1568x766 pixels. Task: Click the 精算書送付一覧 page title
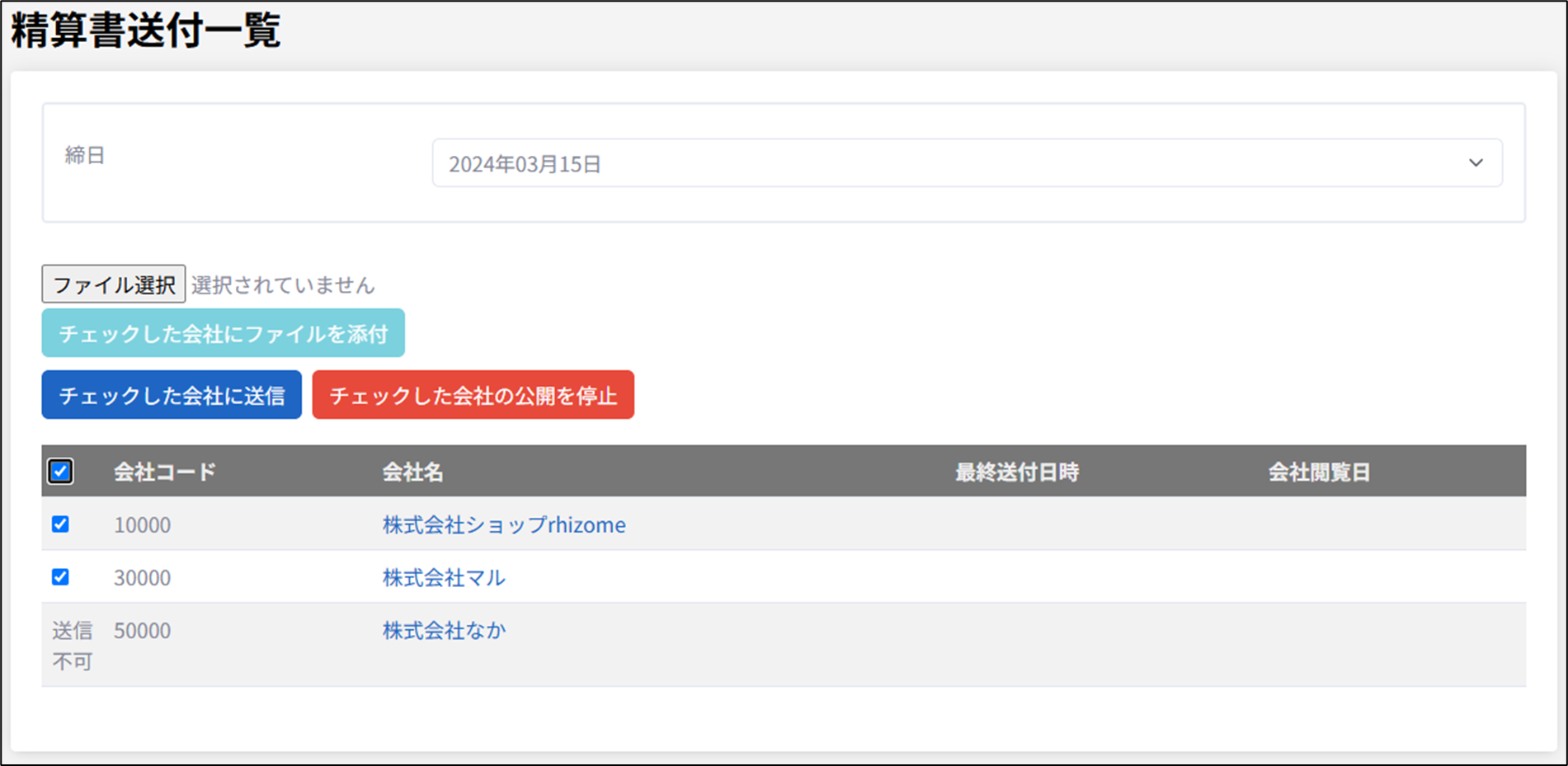pos(145,31)
